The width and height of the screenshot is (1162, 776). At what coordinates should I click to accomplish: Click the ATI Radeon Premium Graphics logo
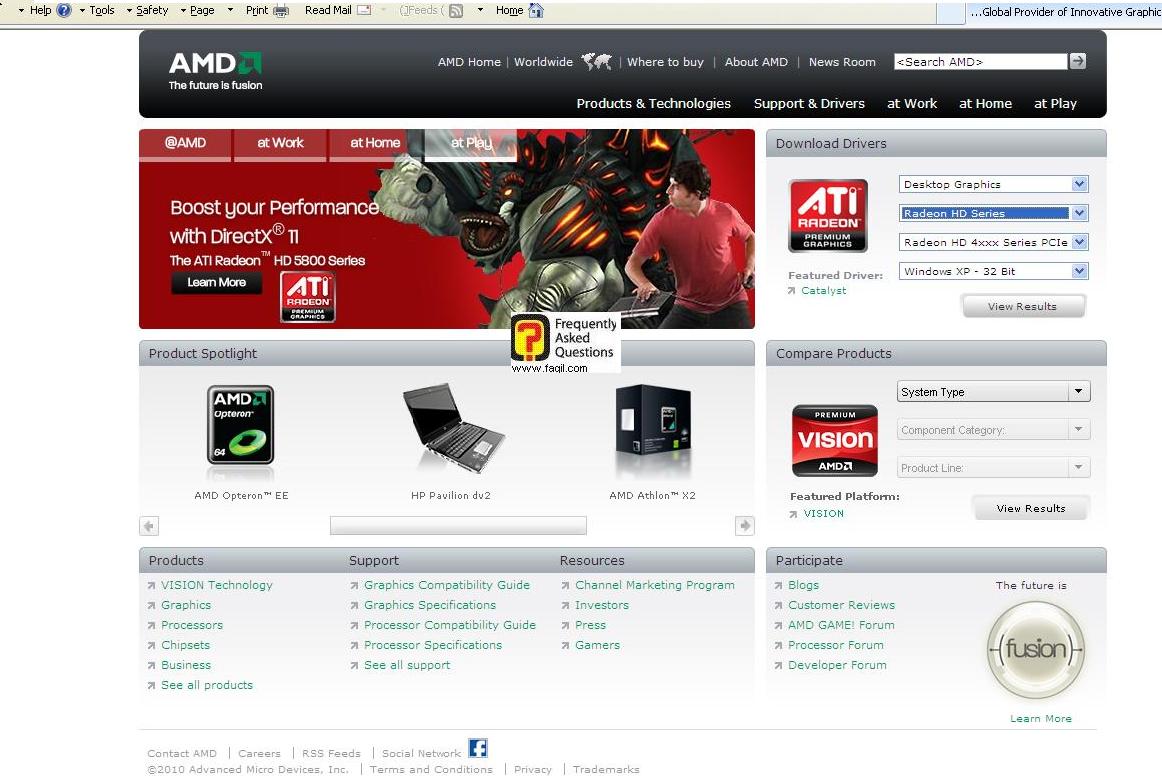pos(827,215)
